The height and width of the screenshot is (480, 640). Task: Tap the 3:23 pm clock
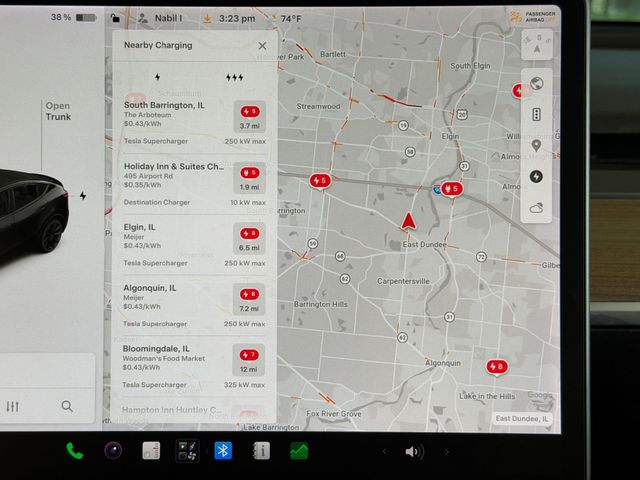click(237, 18)
